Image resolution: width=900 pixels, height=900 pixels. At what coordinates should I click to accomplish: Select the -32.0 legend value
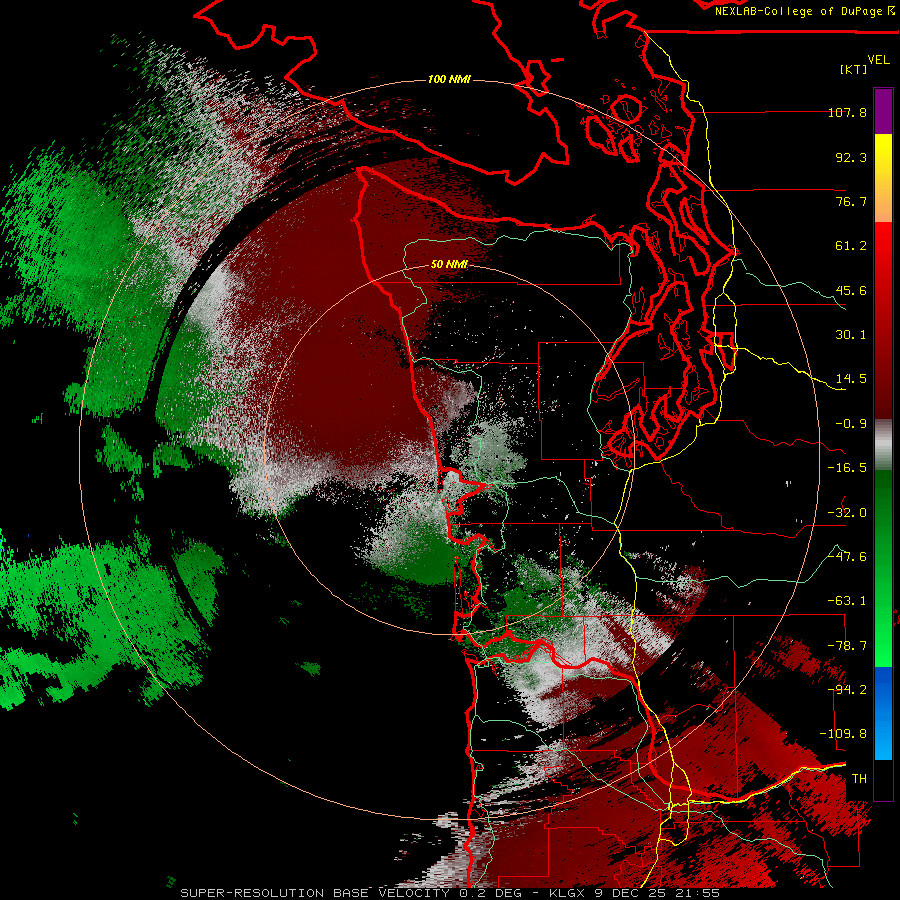coord(847,513)
